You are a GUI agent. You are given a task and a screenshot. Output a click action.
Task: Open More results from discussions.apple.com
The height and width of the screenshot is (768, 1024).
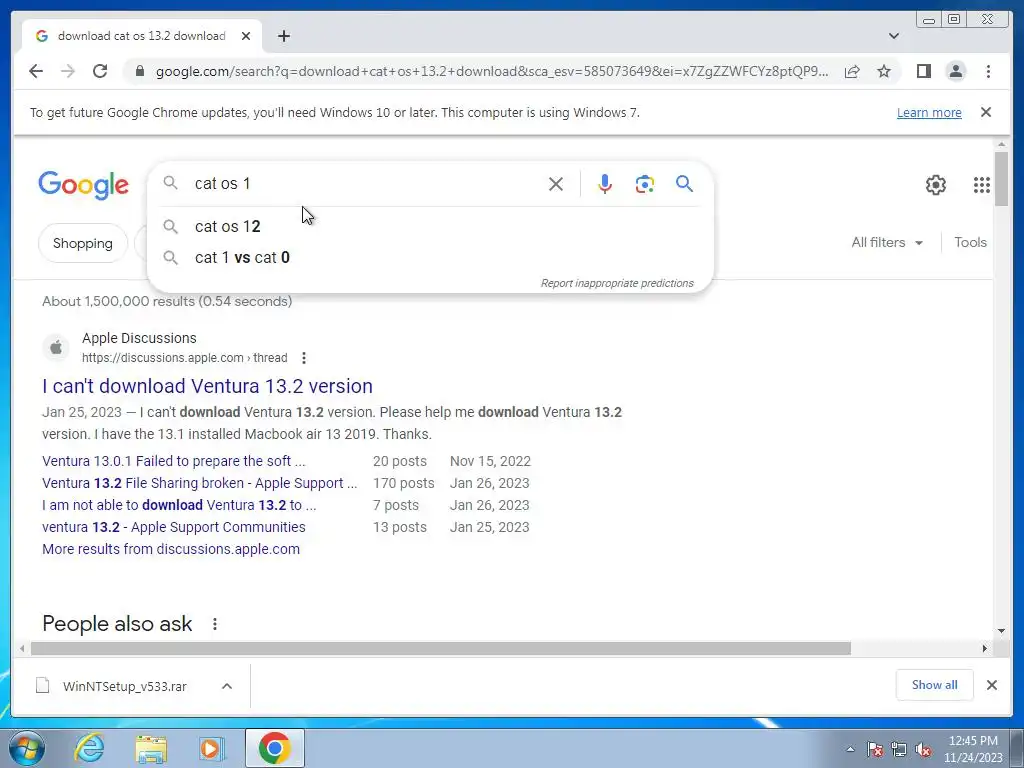pos(171,549)
